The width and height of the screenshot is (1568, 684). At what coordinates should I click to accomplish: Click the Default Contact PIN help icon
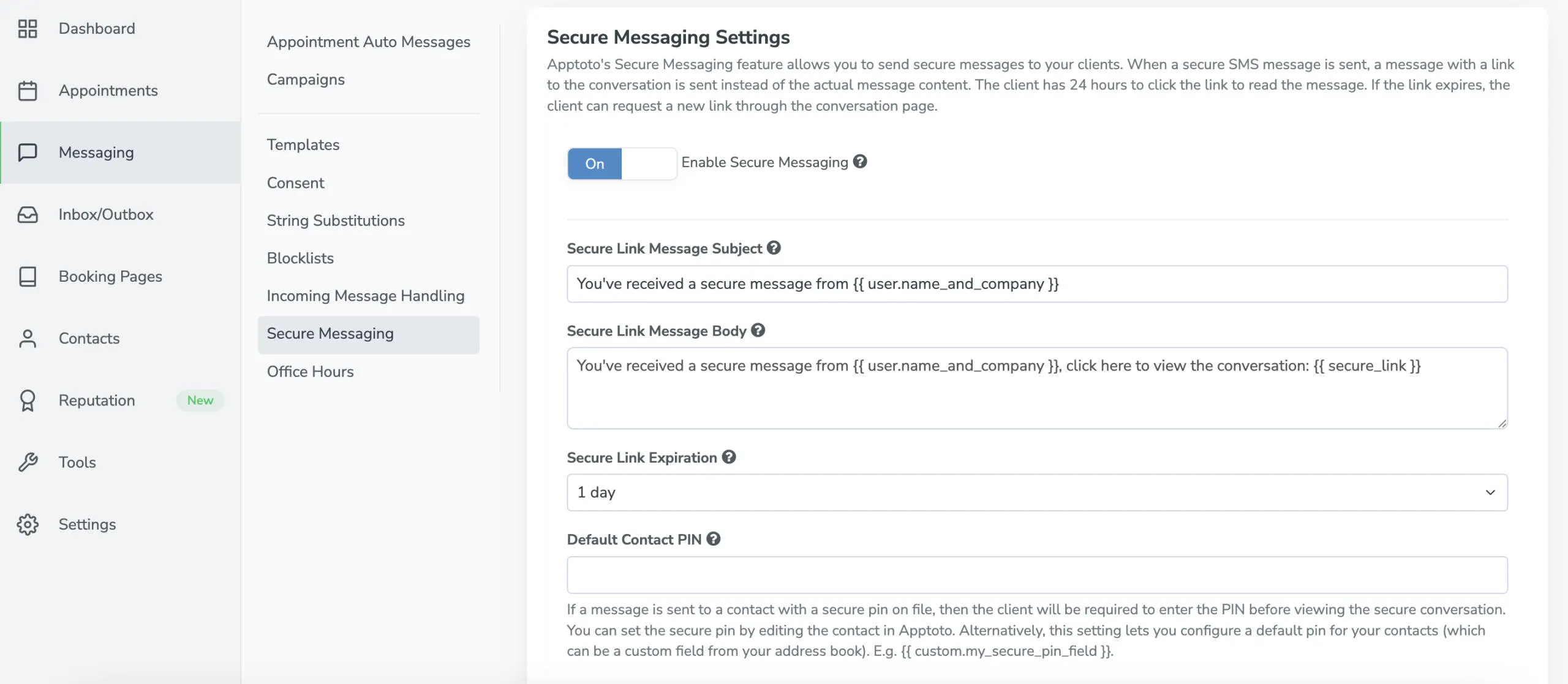coord(714,539)
